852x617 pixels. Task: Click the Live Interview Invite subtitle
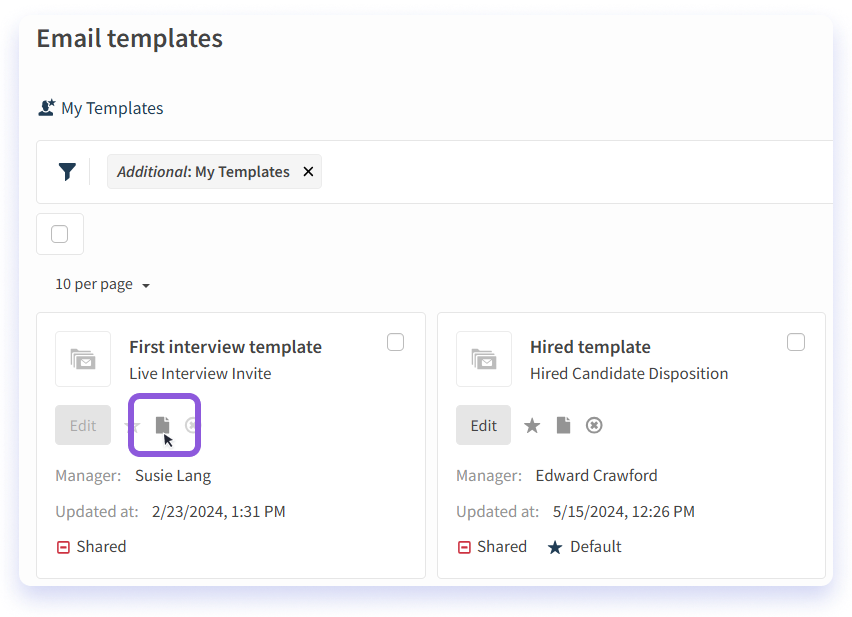(200, 374)
